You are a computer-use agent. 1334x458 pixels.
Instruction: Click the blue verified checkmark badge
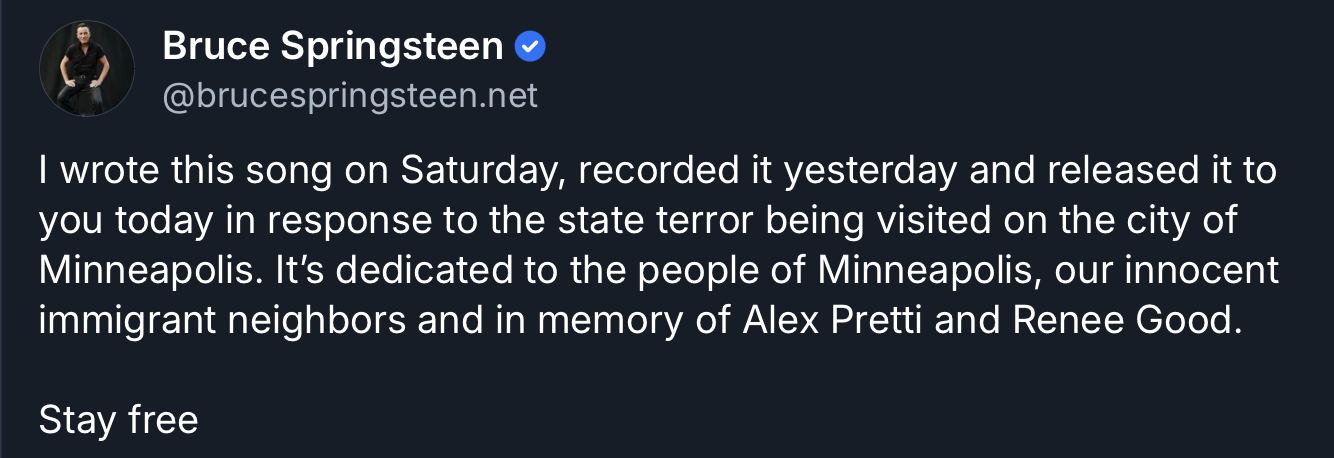click(x=530, y=46)
